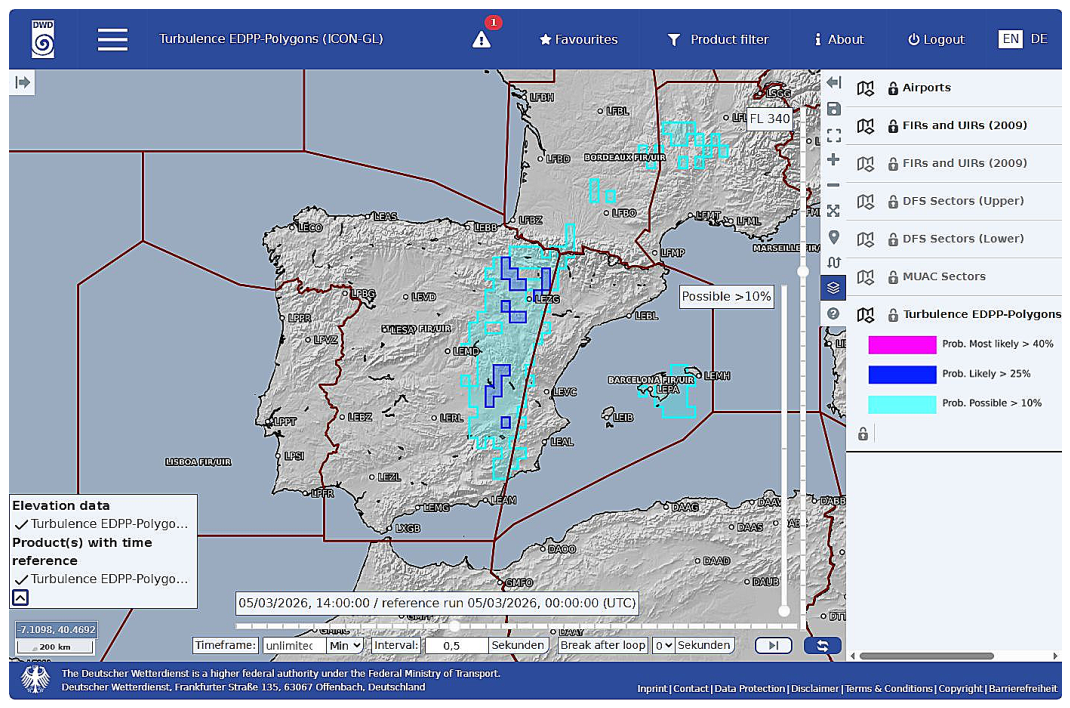The image size is (1070, 708).
Task: Toggle the lock on Turbulence EDPP-Polygons layer
Action: (x=893, y=314)
